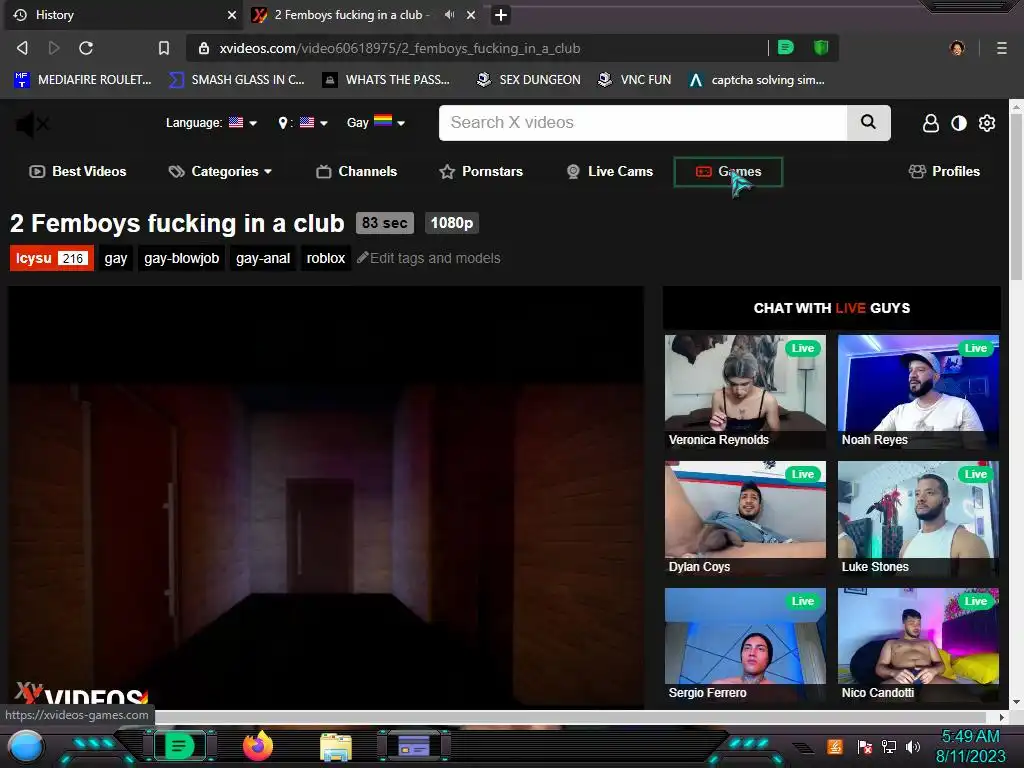The image size is (1024, 768).
Task: Select the gay tag
Action: tap(116, 258)
